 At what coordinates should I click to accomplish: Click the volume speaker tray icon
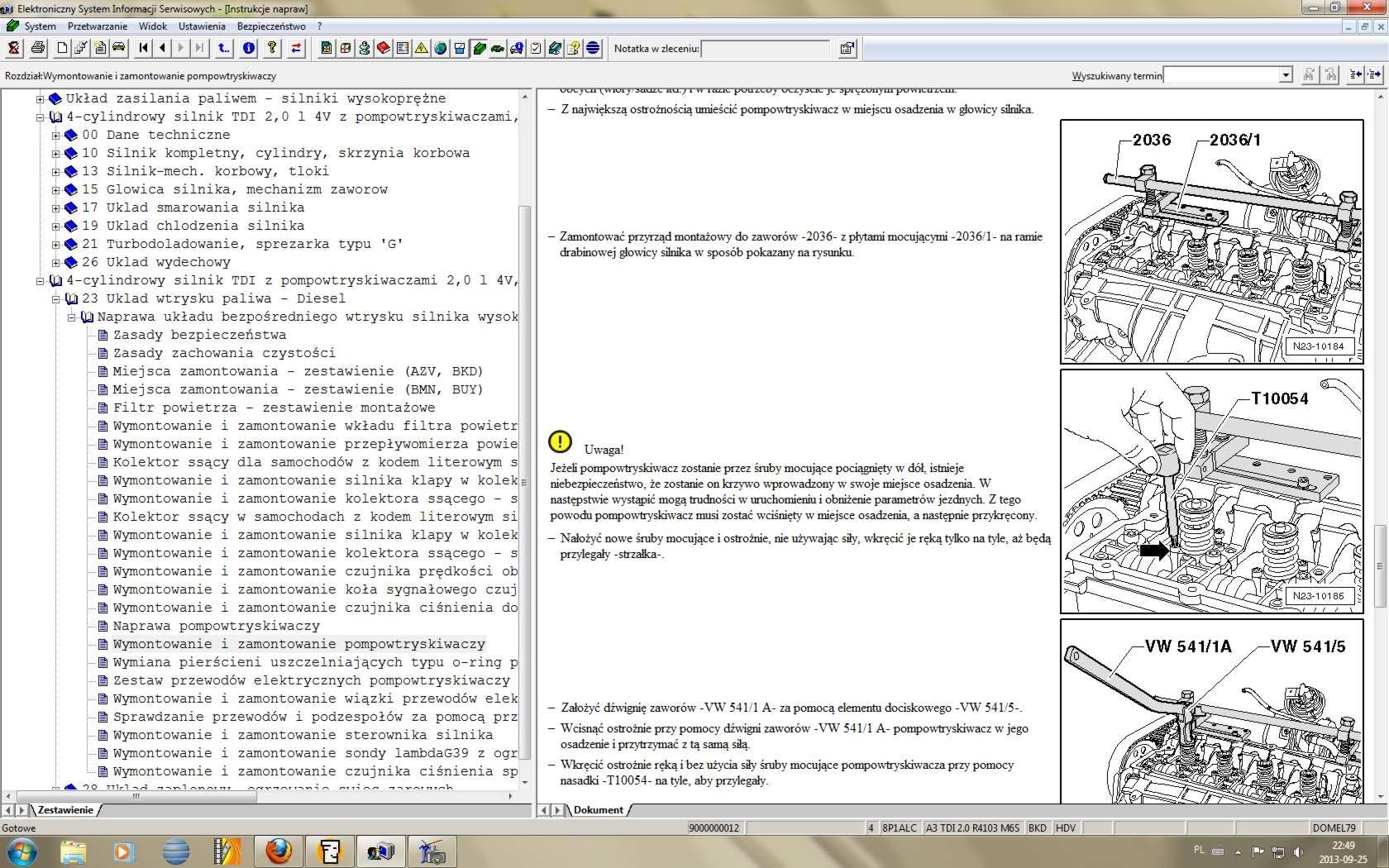[1299, 851]
